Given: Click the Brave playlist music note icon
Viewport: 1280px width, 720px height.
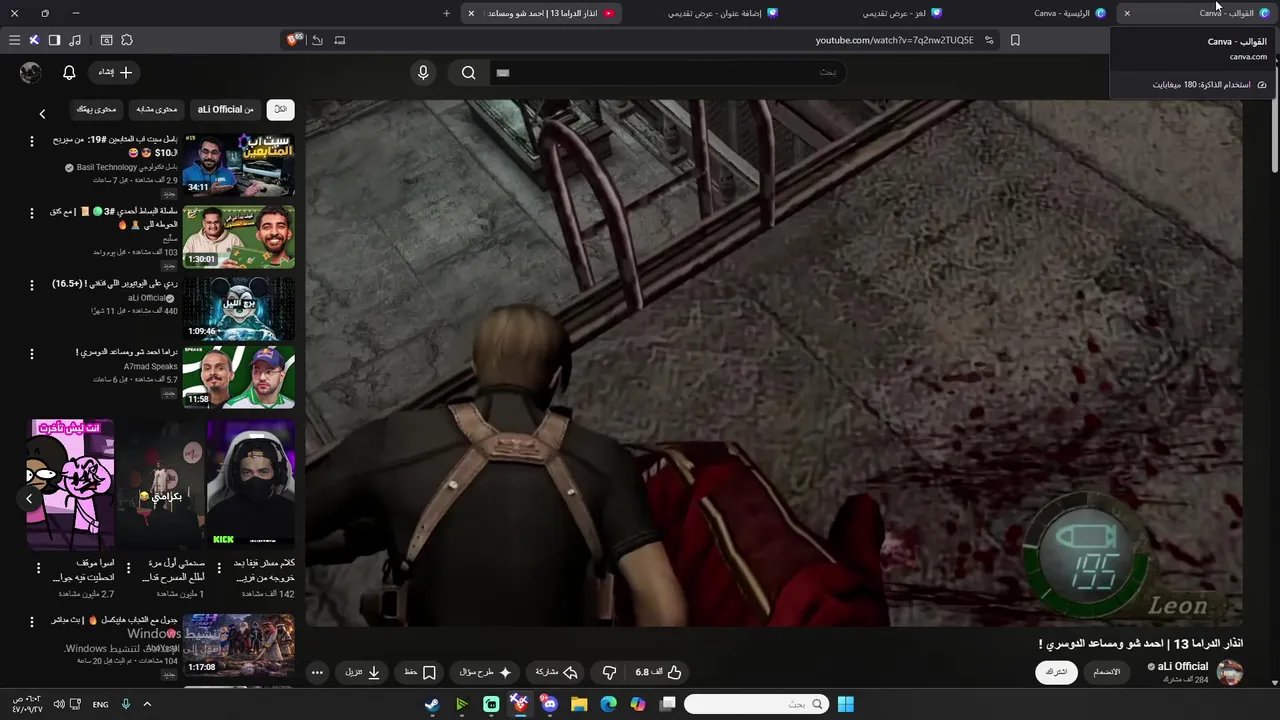Looking at the screenshot, I should (x=75, y=40).
